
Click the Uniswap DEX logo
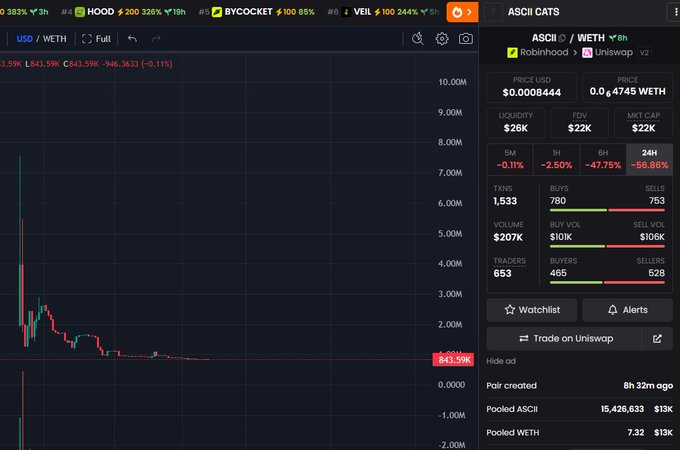587,52
